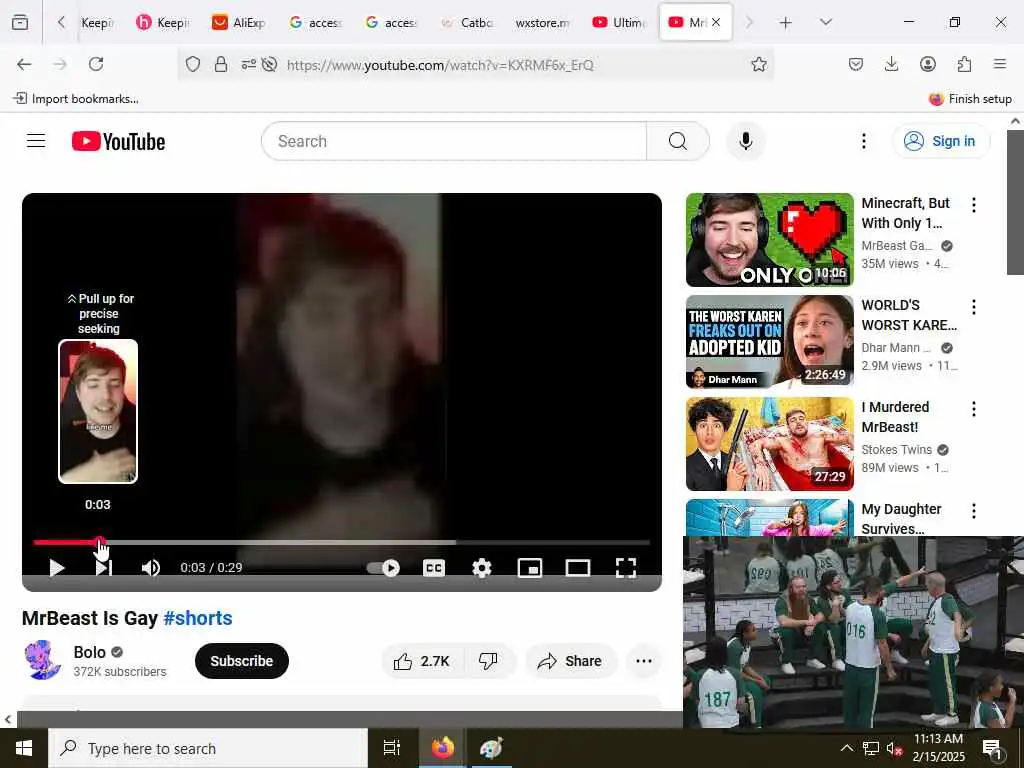Click Finish setup button
1024x768 pixels.
tap(970, 99)
